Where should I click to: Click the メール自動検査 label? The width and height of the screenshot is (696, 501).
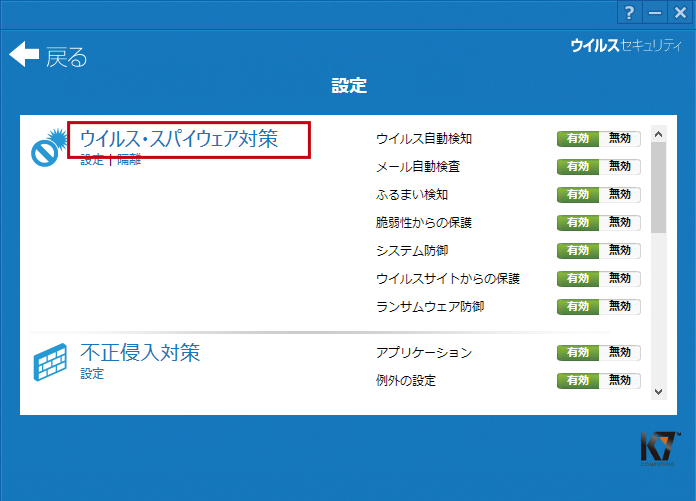click(418, 167)
